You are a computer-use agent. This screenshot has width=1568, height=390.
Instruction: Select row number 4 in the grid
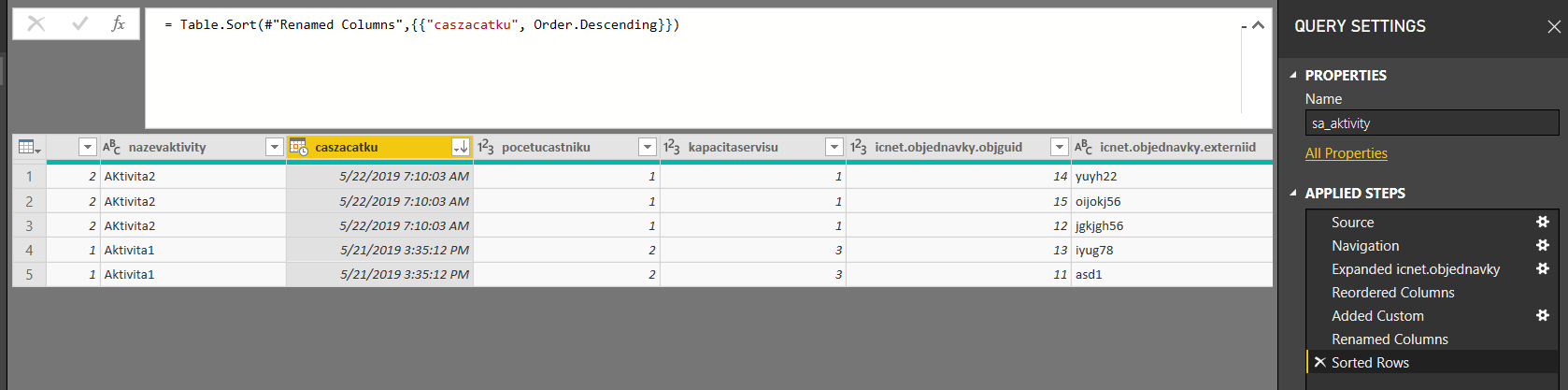pos(29,250)
